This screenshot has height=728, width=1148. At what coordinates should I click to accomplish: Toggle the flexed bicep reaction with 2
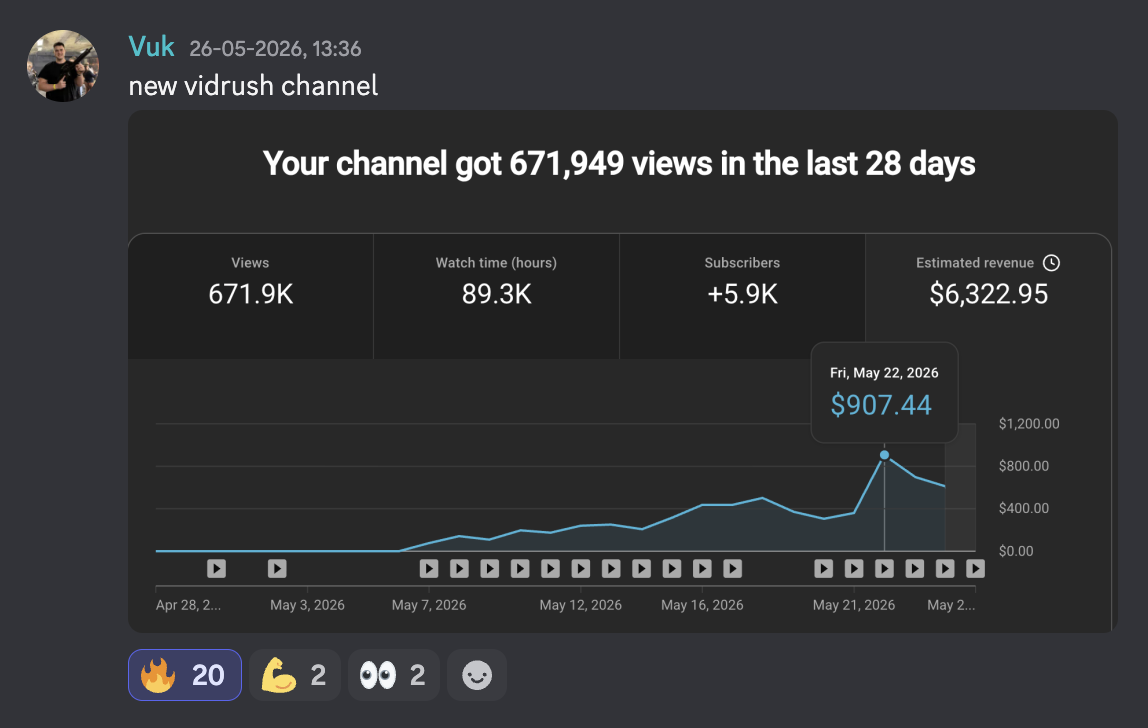294,675
